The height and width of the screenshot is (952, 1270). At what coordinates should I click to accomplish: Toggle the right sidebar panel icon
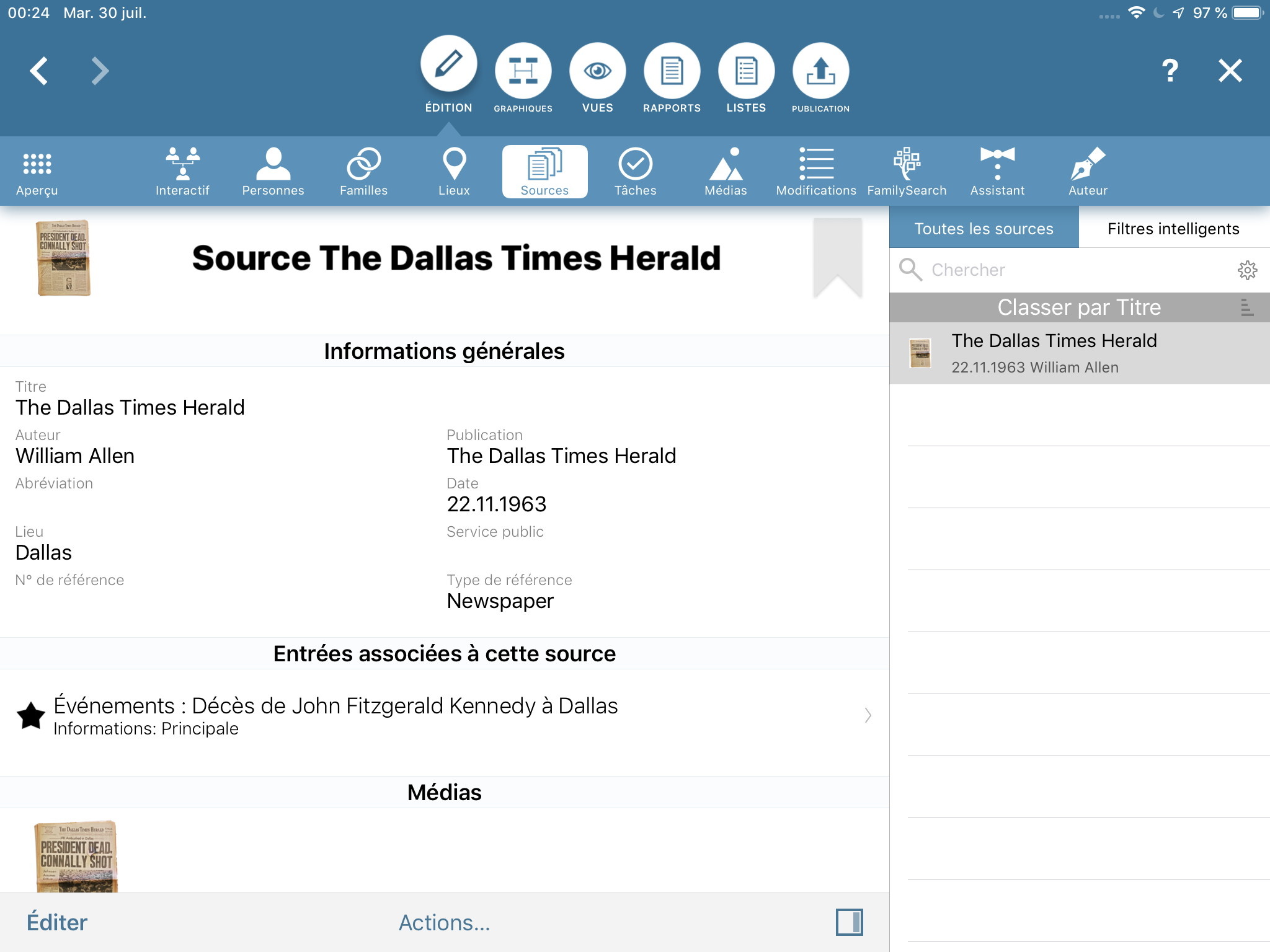(x=849, y=922)
